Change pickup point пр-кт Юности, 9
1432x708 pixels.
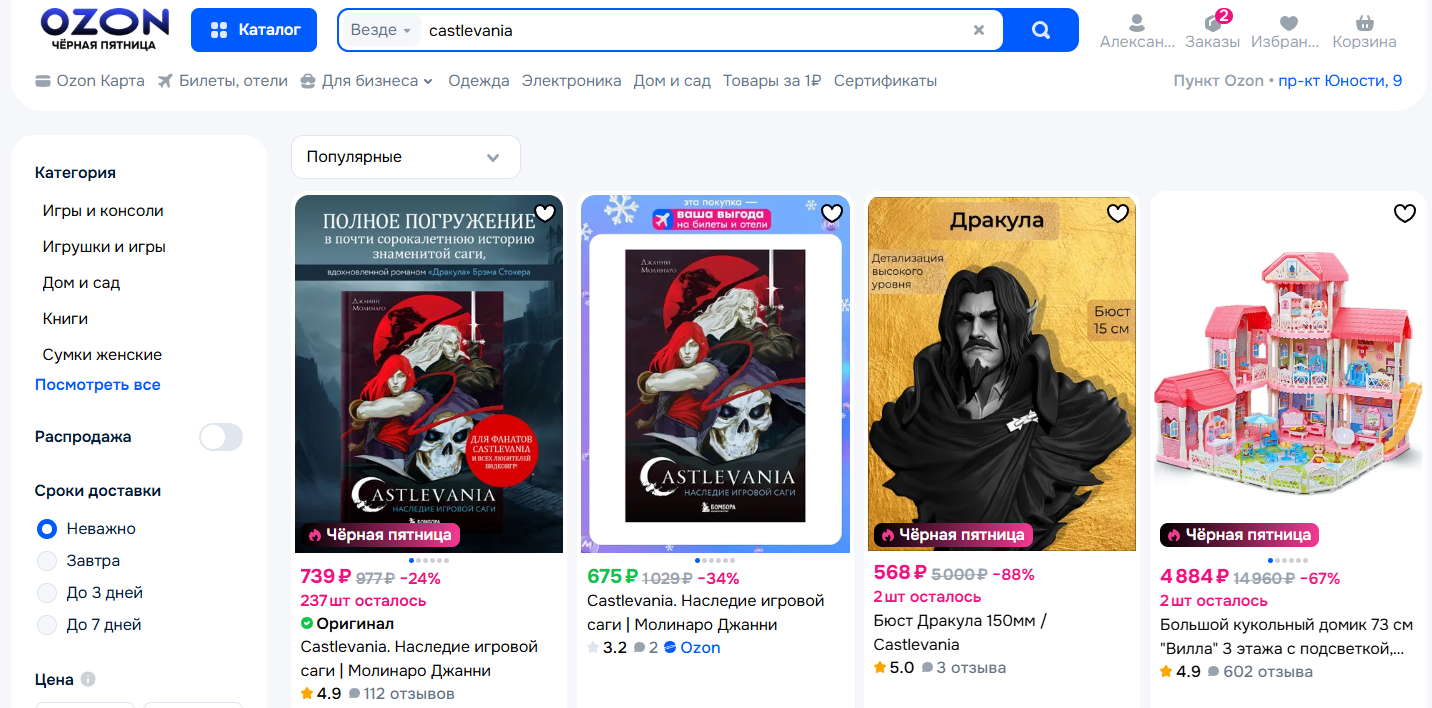[1340, 81]
